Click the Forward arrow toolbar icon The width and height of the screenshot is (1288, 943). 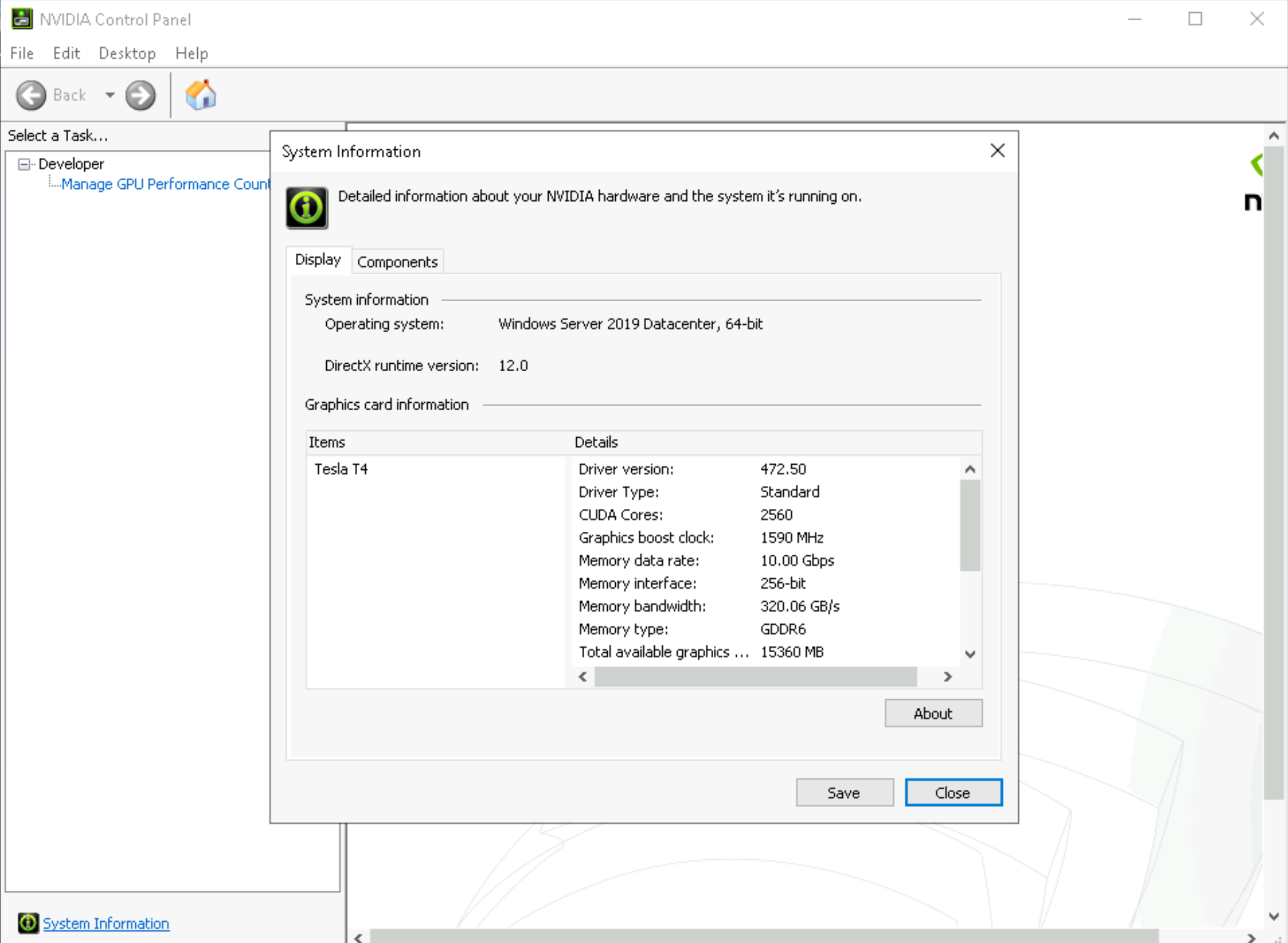[140, 95]
